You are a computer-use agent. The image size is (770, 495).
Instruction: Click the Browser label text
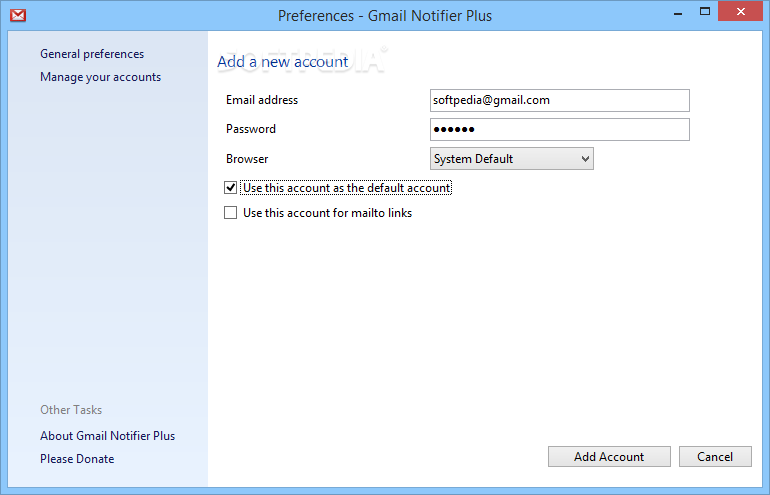pyautogui.click(x=247, y=159)
